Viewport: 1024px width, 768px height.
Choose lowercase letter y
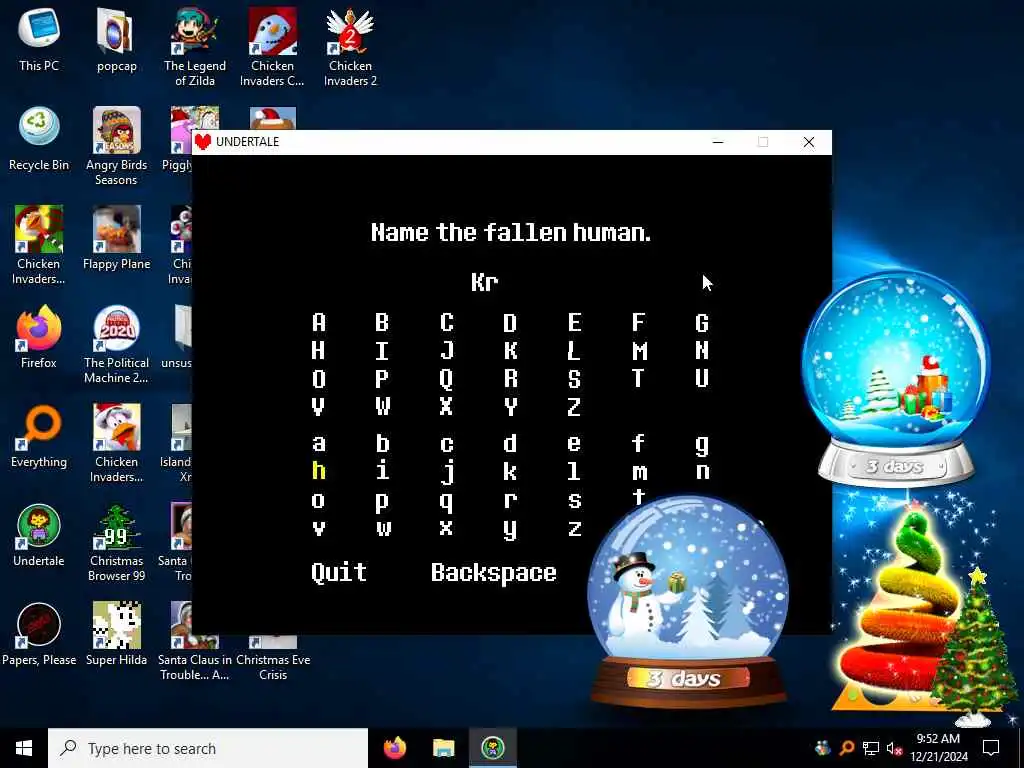tap(511, 530)
